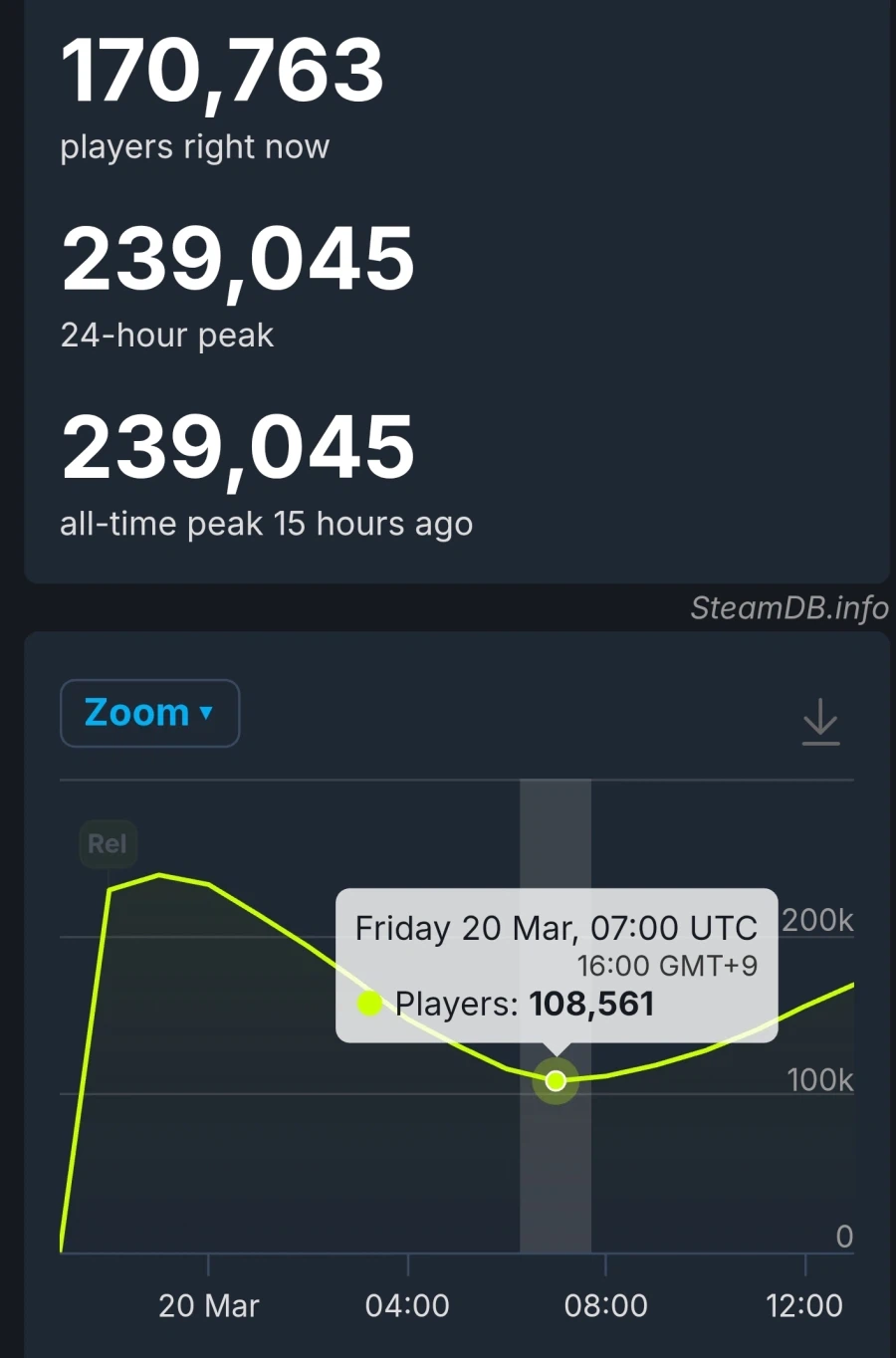
Task: Open the Zoom dropdown menu
Action: point(149,713)
